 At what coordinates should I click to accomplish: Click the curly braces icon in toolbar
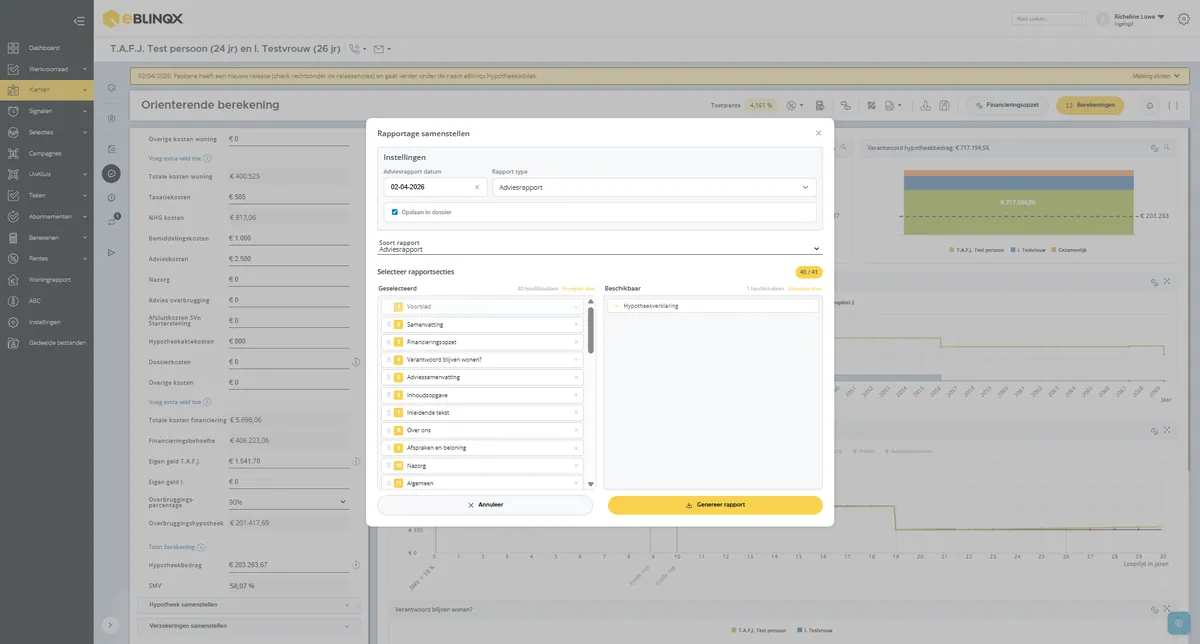click(x=1173, y=105)
